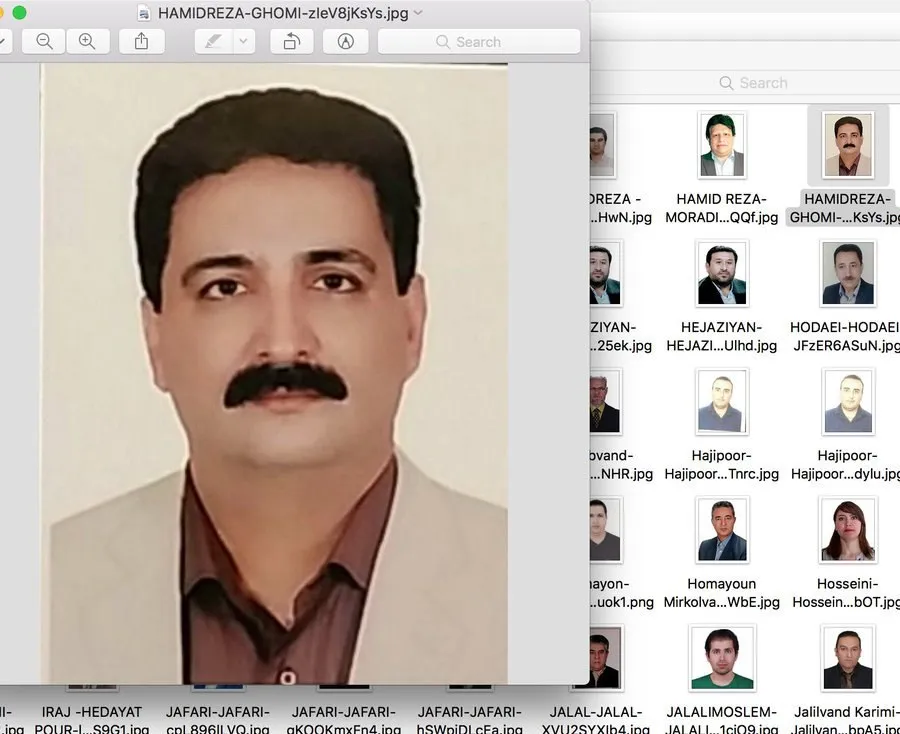Select the Hosseini-Hossein thumbnail
Viewport: 900px width, 734px height.
[x=848, y=530]
